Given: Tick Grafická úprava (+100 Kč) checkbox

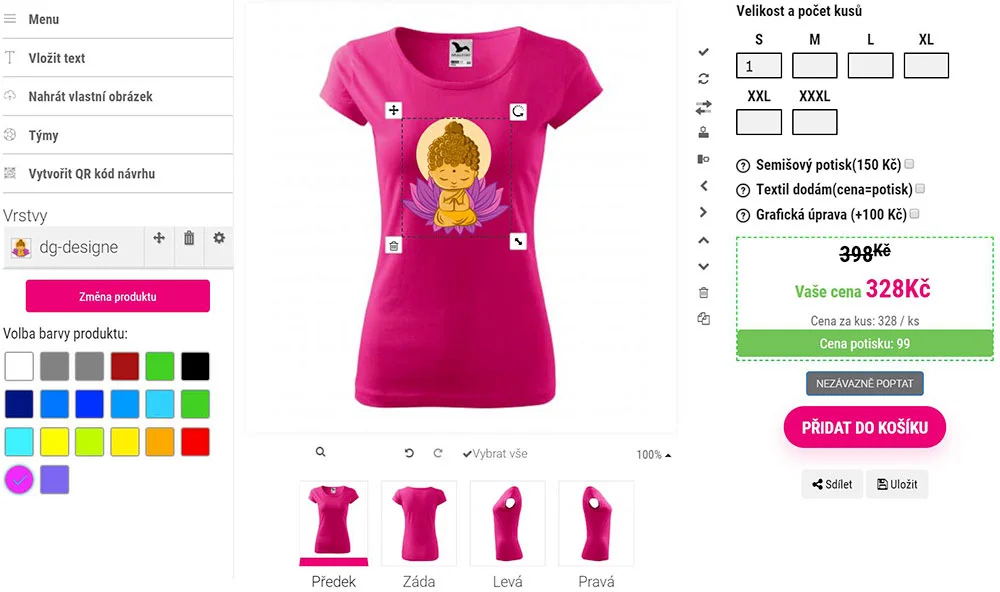Looking at the screenshot, I should tap(915, 214).
